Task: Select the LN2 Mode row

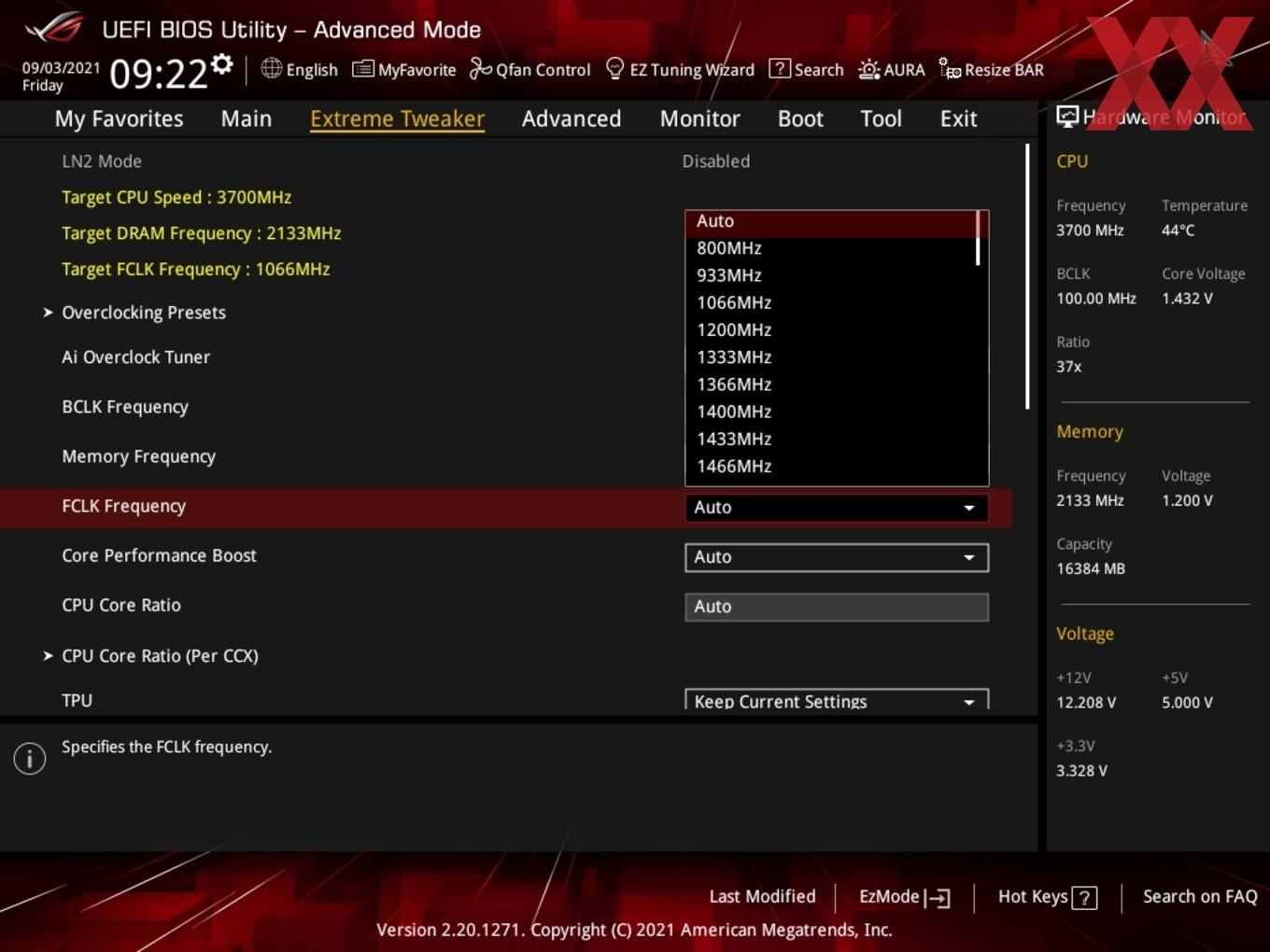Action: tap(504, 161)
